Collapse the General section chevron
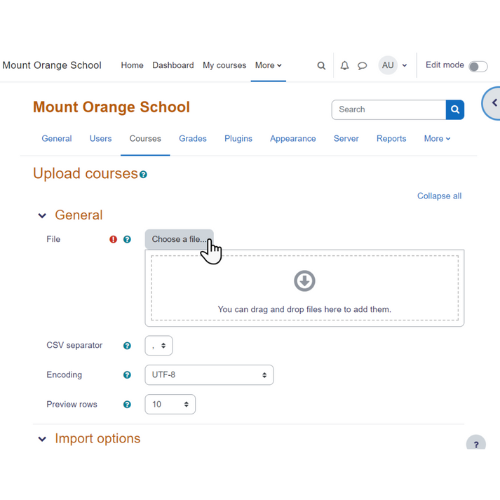This screenshot has width=500, height=500. 42,216
